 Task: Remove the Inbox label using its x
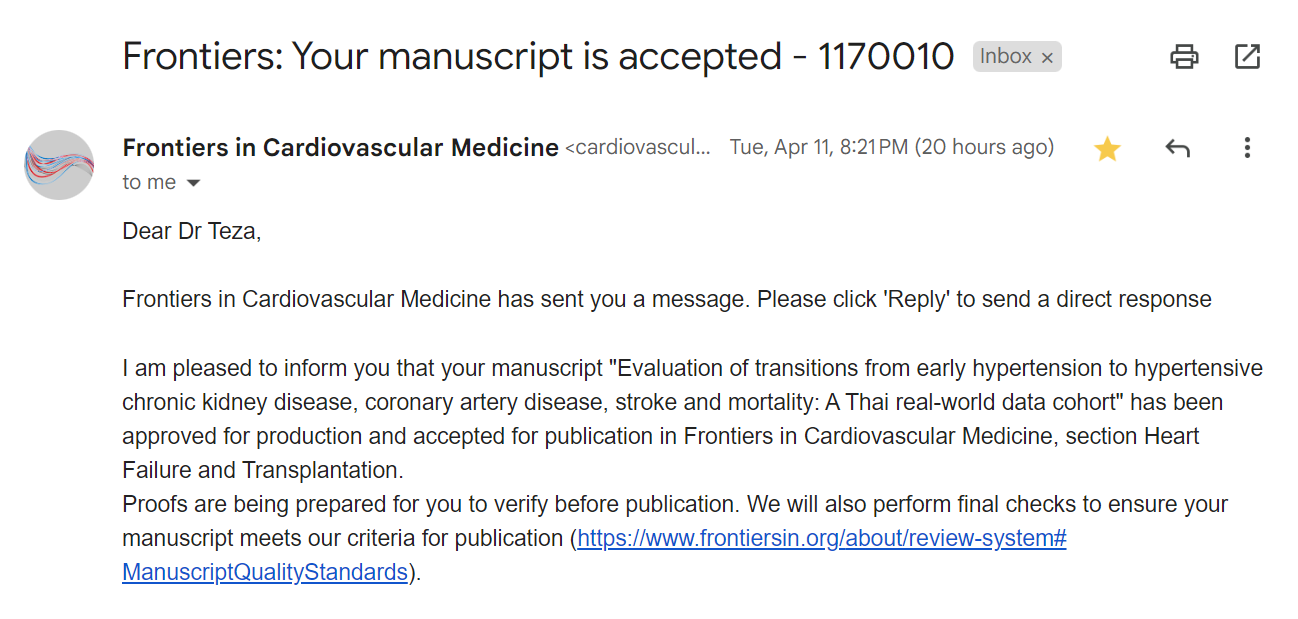(x=1047, y=58)
